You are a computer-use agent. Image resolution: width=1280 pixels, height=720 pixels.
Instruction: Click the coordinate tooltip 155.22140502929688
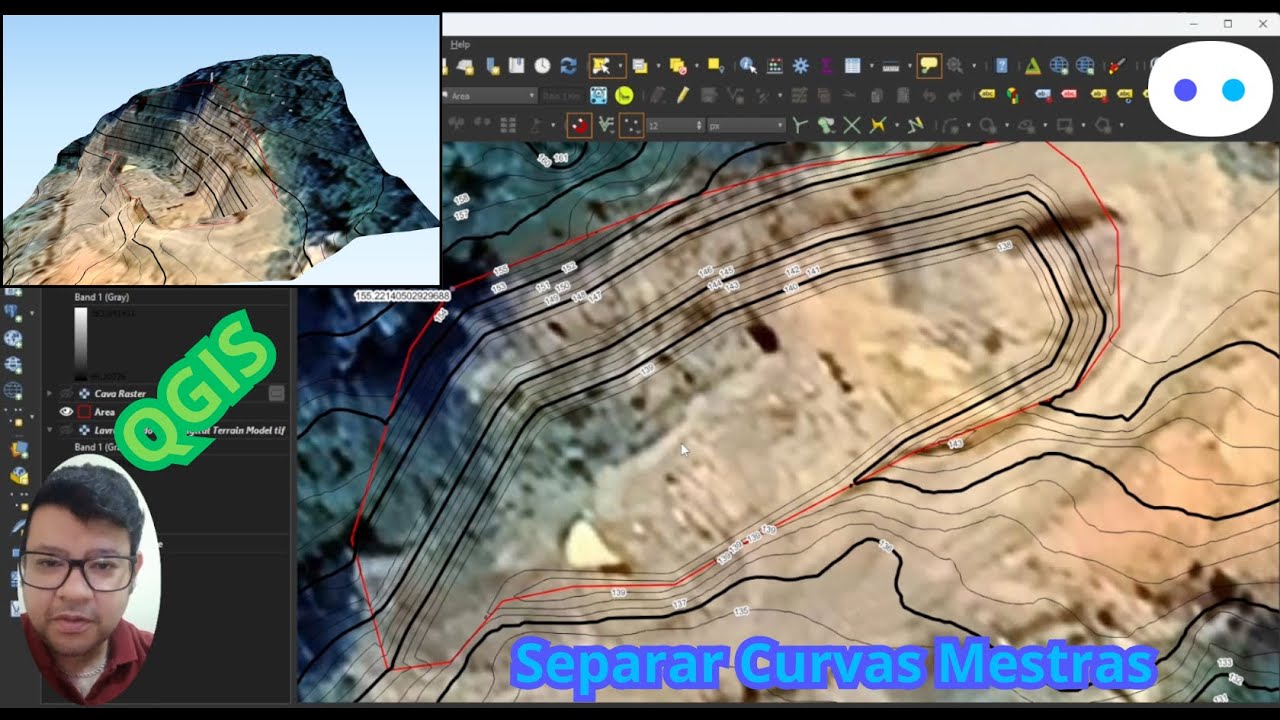coord(403,296)
